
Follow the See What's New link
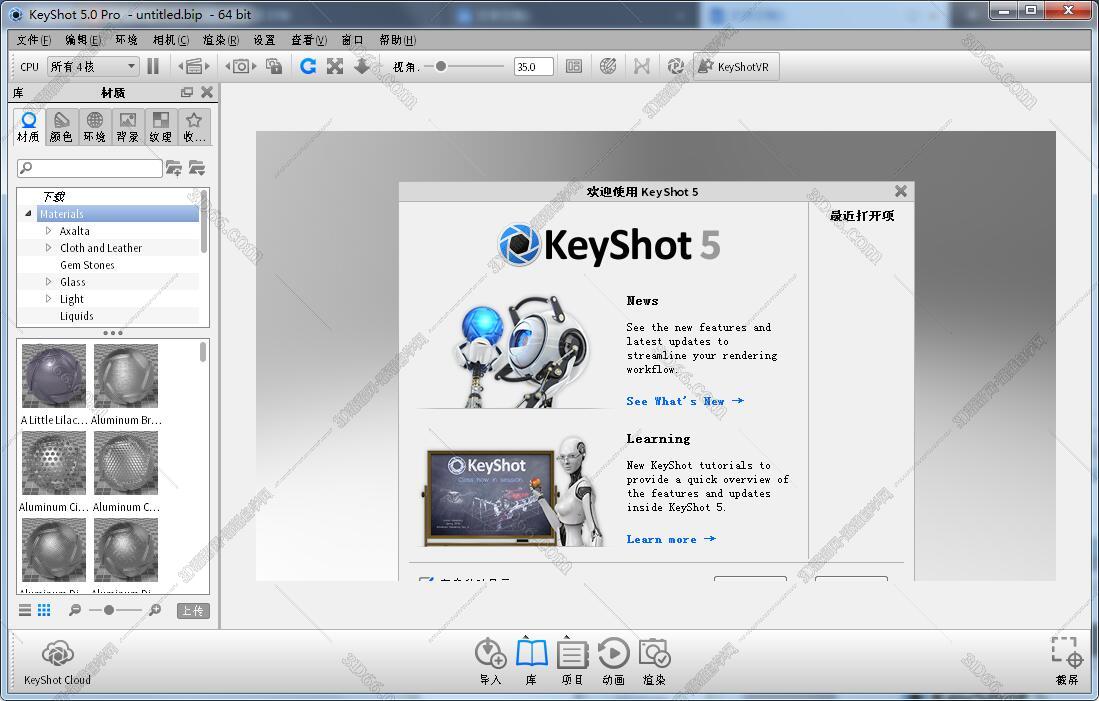(685, 401)
